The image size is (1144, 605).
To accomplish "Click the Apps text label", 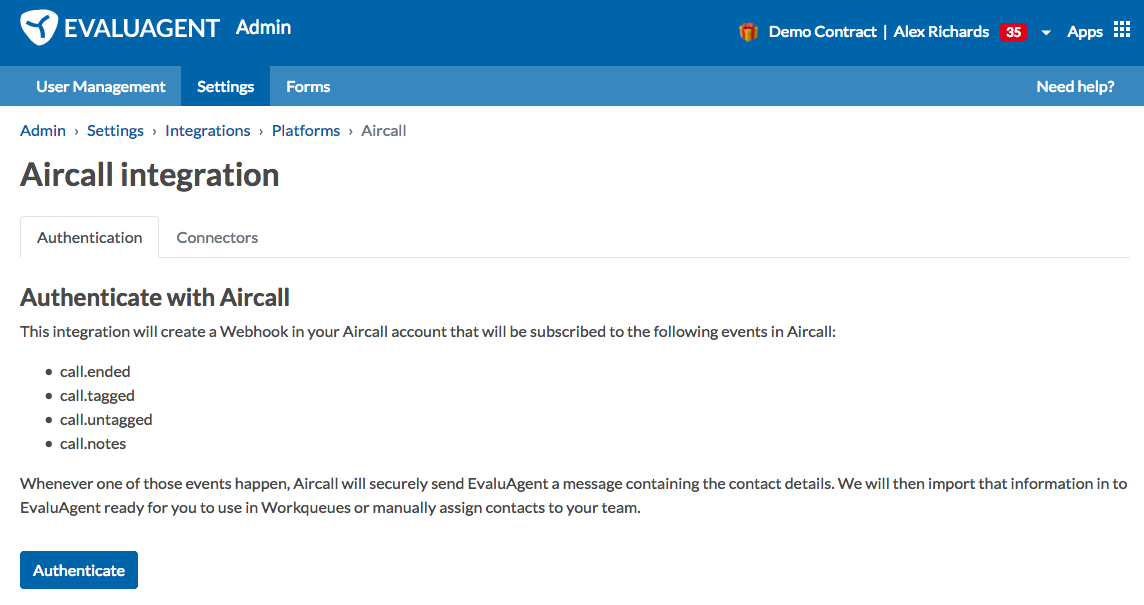I will (1085, 32).
